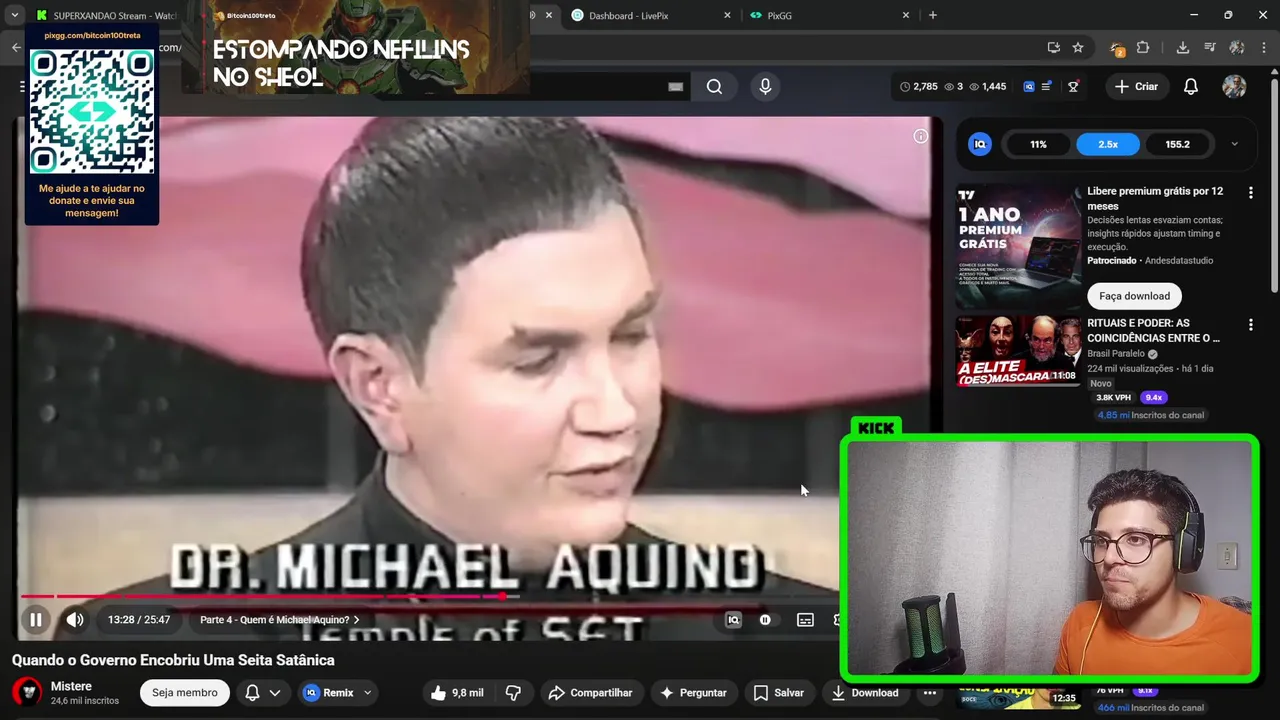Click the vidIQ logo in the sidebar panel
The image size is (1280, 720).
980,144
